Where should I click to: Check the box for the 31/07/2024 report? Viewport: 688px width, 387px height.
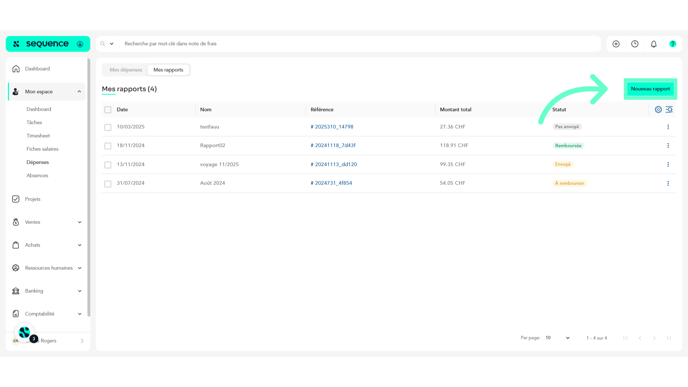[x=108, y=183]
